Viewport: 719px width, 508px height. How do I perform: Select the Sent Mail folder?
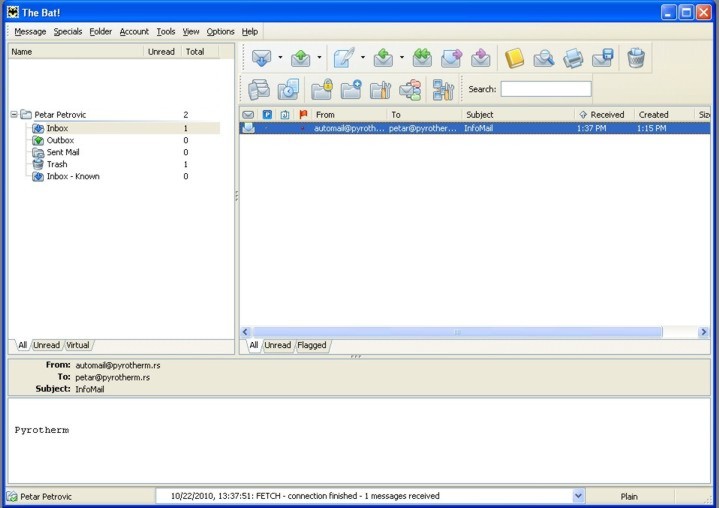63,152
